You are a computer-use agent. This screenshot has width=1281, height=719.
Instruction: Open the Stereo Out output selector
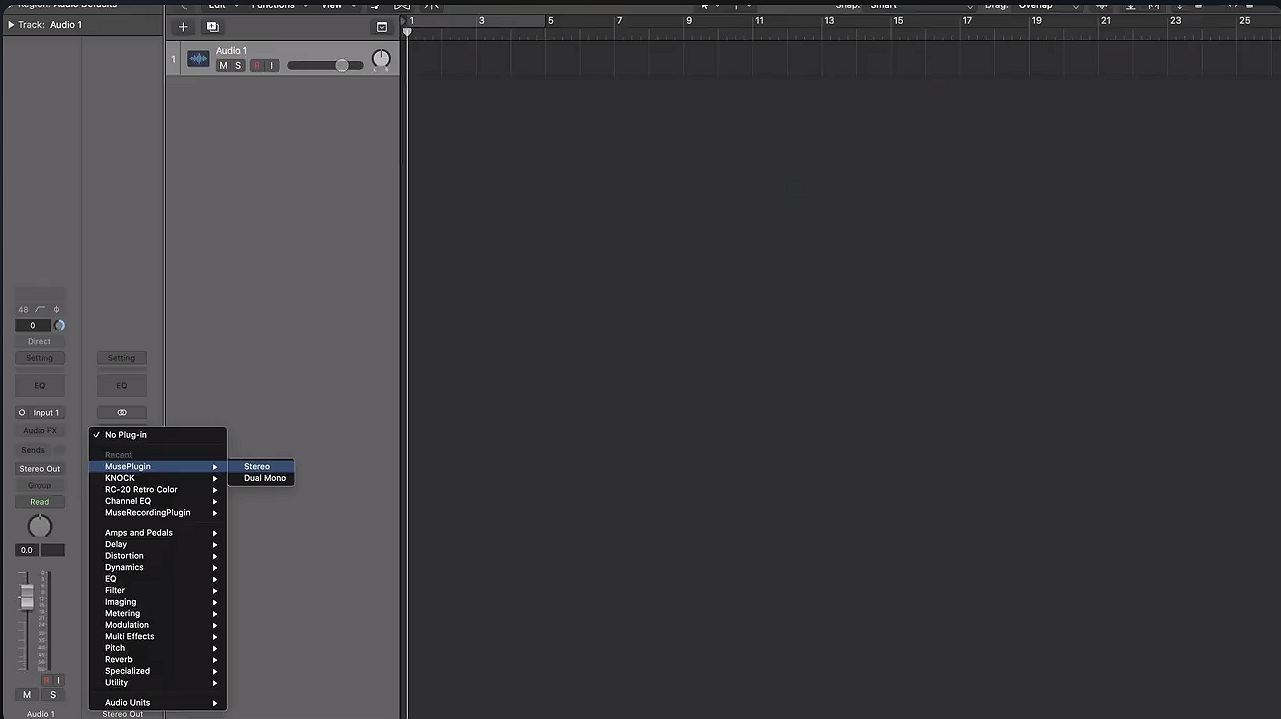click(x=40, y=469)
